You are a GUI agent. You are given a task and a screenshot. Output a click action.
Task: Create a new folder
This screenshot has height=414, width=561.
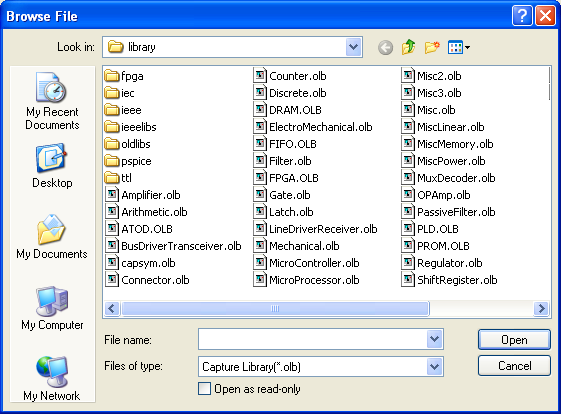(x=432, y=47)
